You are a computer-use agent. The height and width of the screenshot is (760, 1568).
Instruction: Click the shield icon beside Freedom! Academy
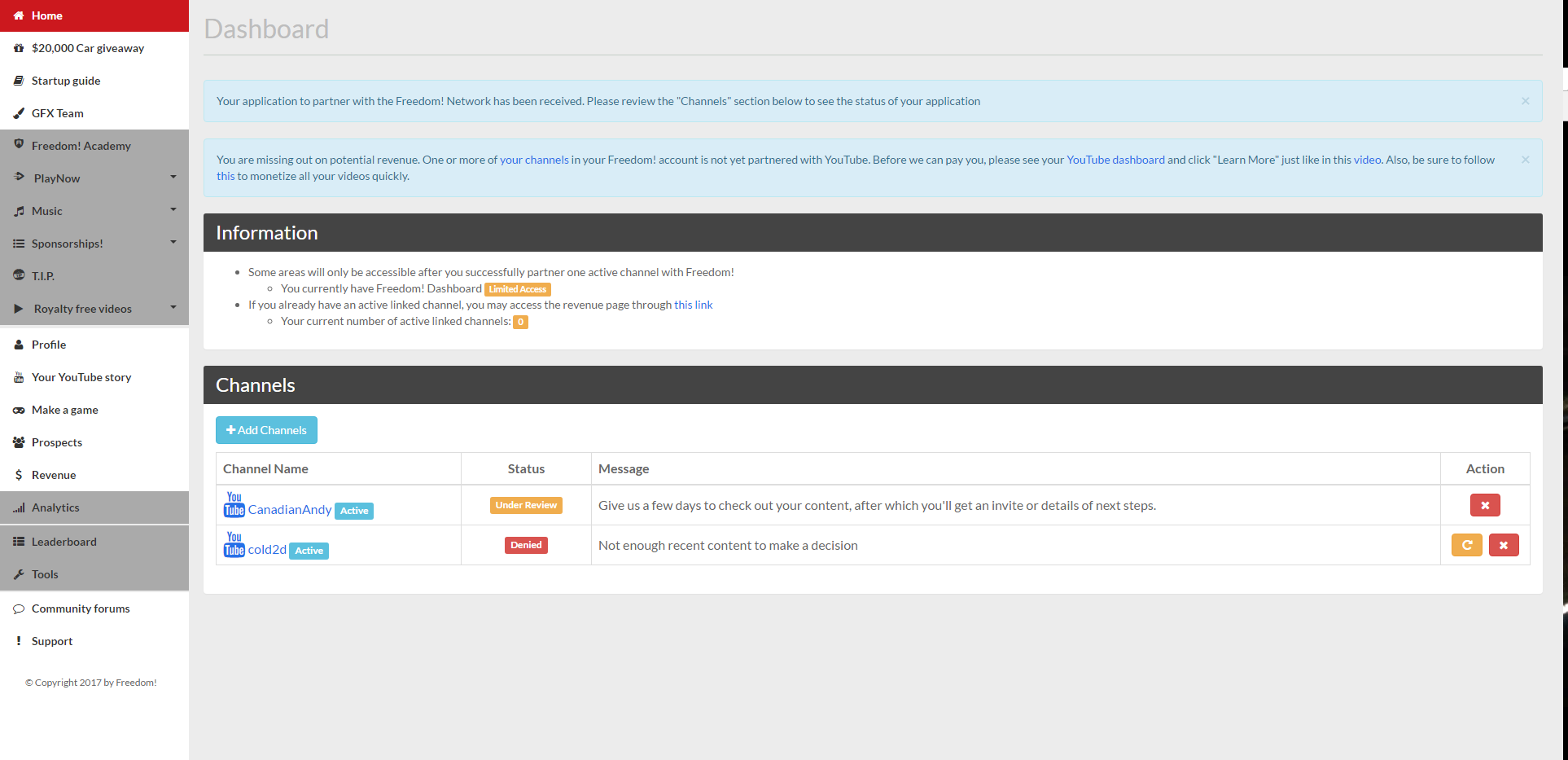pyautogui.click(x=19, y=144)
